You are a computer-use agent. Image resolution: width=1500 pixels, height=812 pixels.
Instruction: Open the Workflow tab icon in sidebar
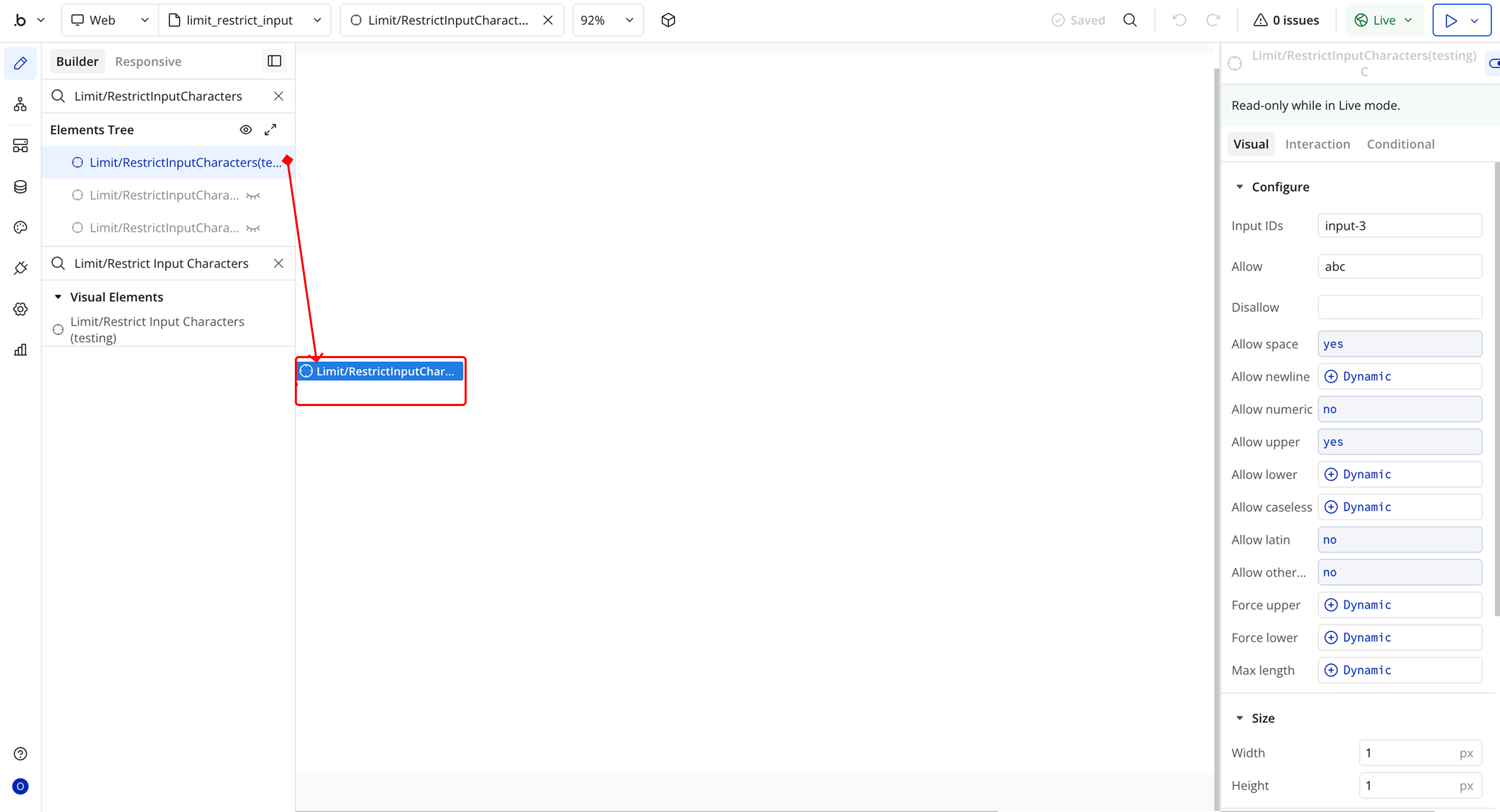tap(20, 104)
